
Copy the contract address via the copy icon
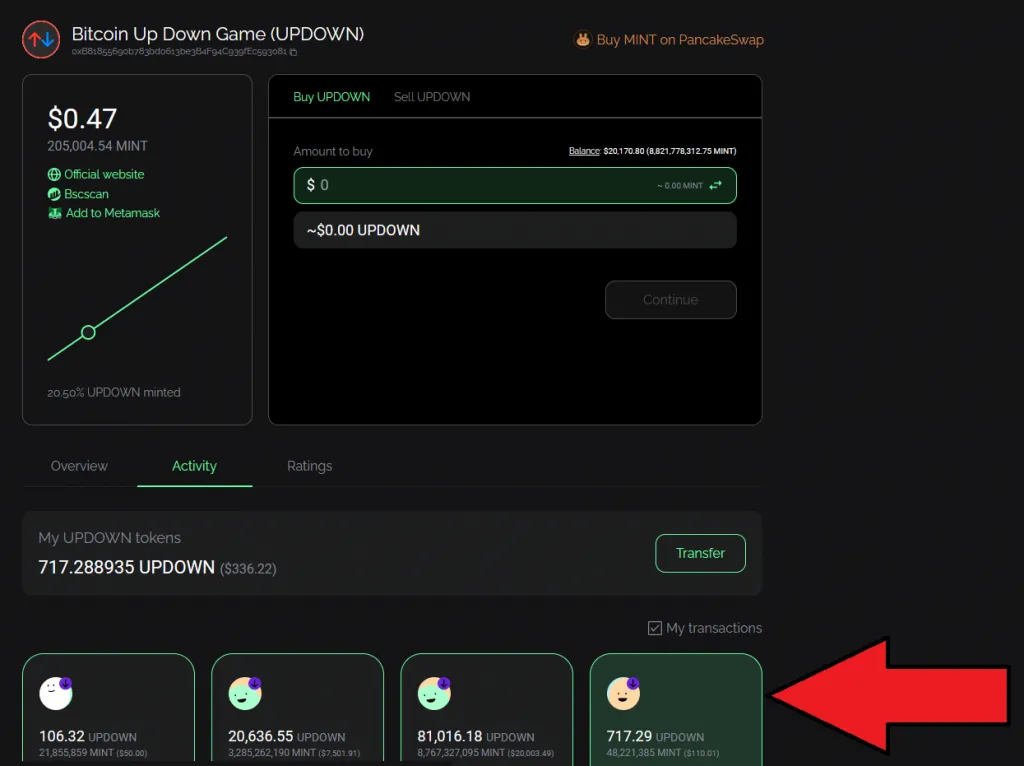(294, 52)
